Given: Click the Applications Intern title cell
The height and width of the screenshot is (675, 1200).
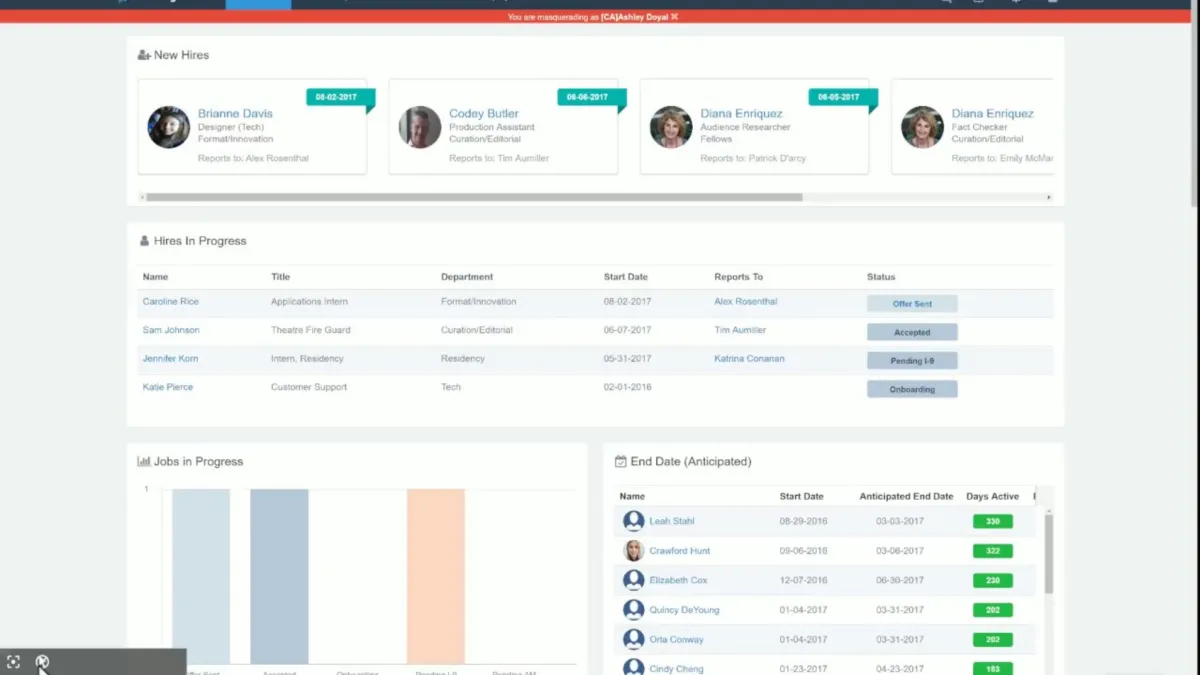Looking at the screenshot, I should coord(309,301).
